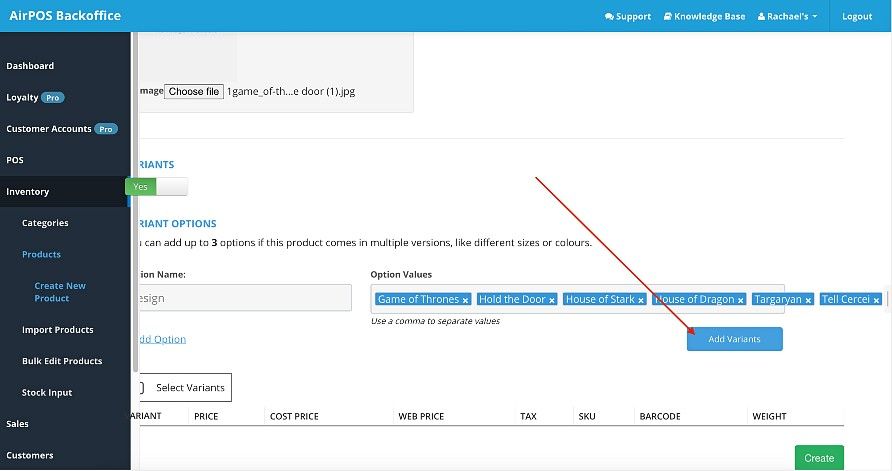Click the Add Variants button

coord(734,339)
